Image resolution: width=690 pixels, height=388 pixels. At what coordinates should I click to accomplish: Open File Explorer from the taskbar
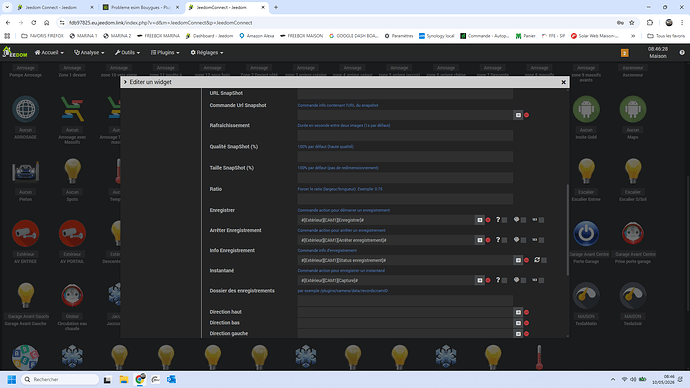pyautogui.click(x=124, y=379)
